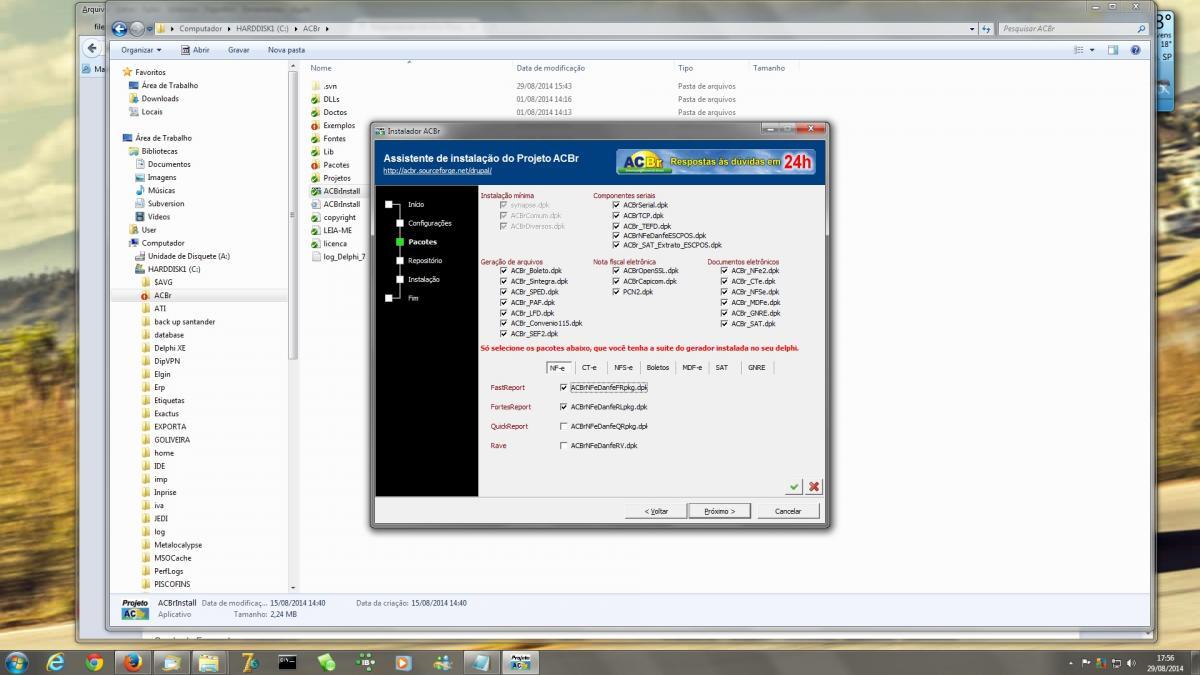This screenshot has width=1200, height=675.
Task: Open the command prompt taskbar icon
Action: coord(287,662)
